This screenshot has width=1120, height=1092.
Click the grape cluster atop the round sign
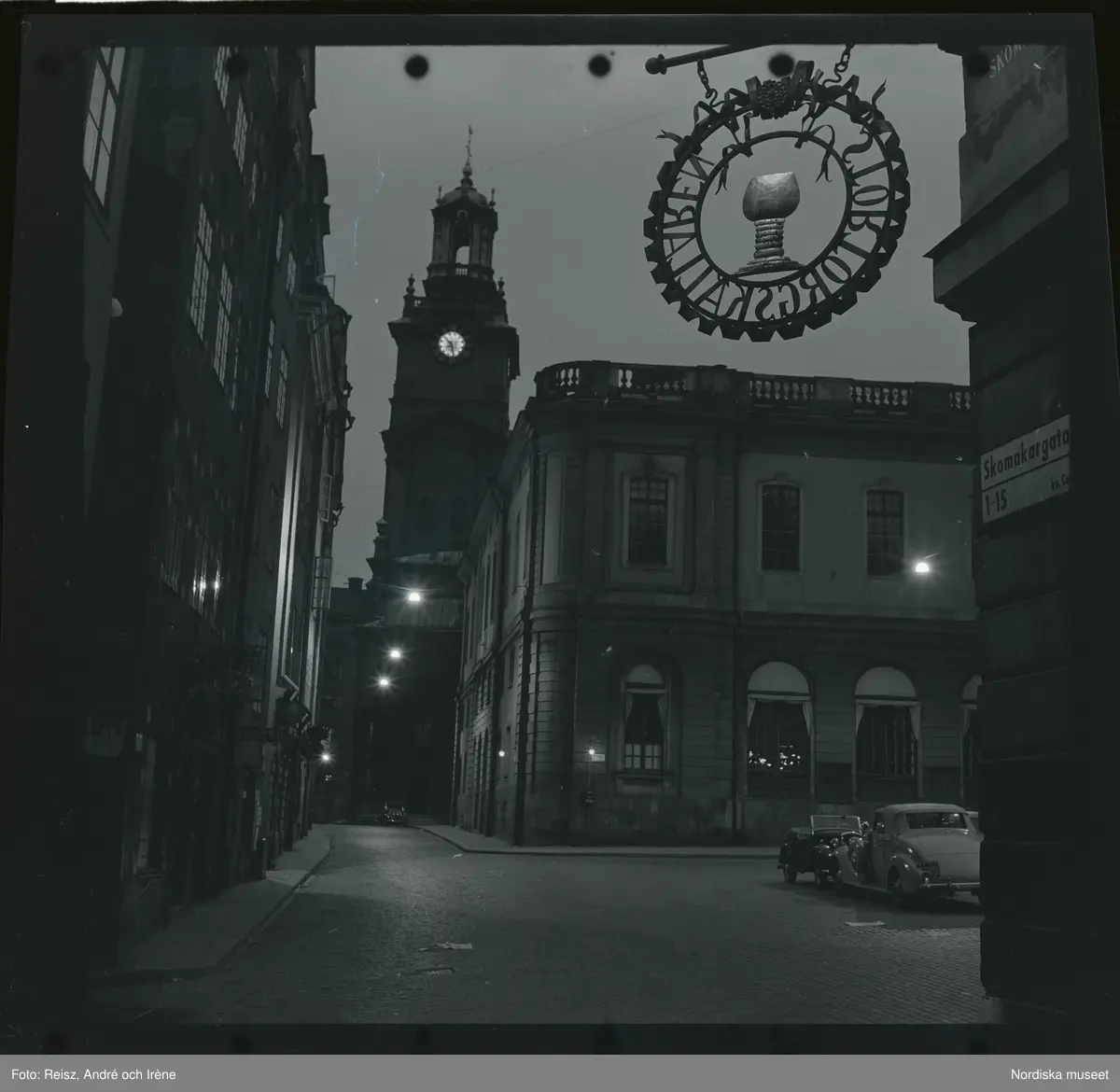click(770, 93)
